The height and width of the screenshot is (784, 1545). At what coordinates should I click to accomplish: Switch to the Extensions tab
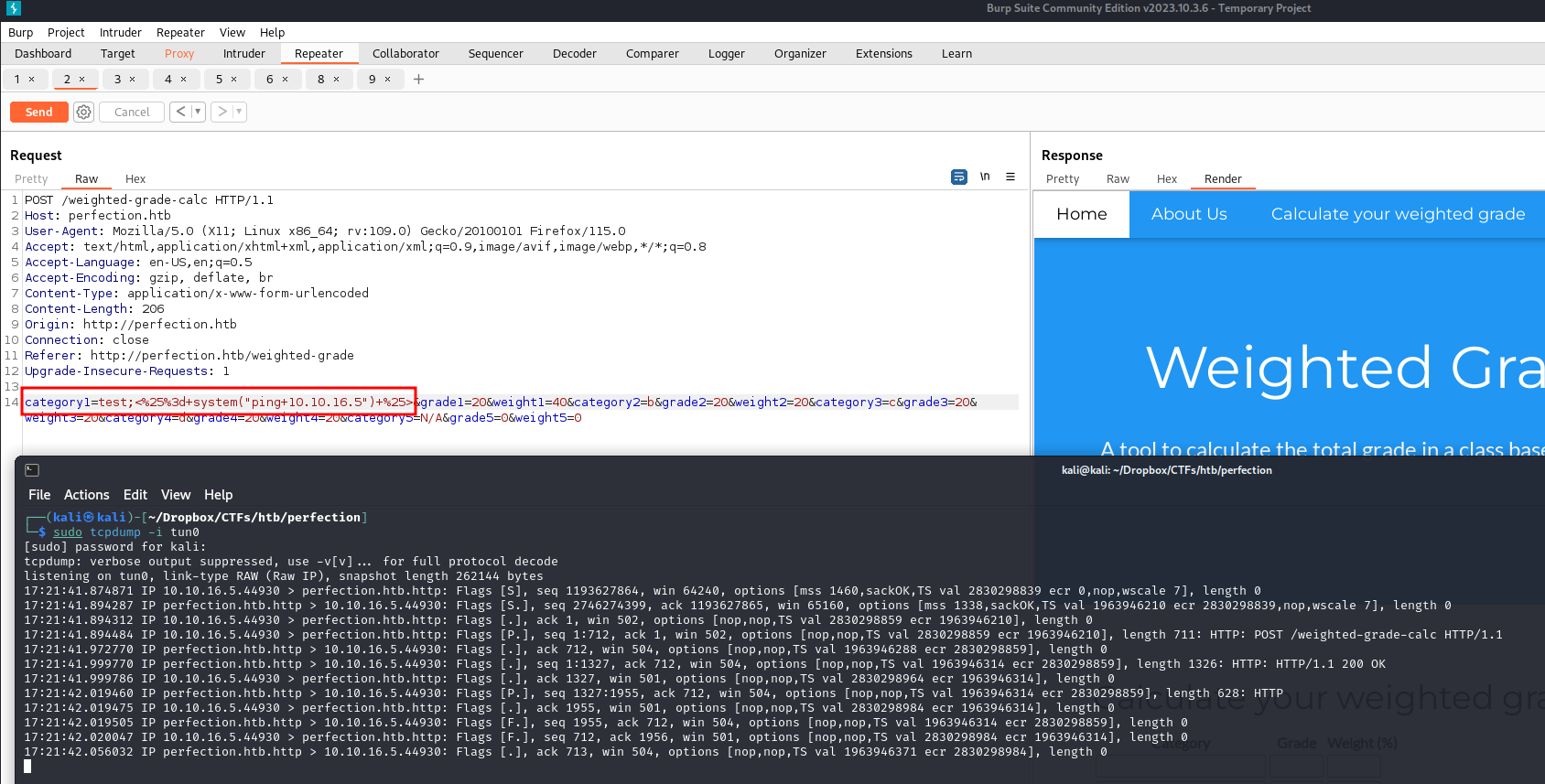(x=884, y=54)
